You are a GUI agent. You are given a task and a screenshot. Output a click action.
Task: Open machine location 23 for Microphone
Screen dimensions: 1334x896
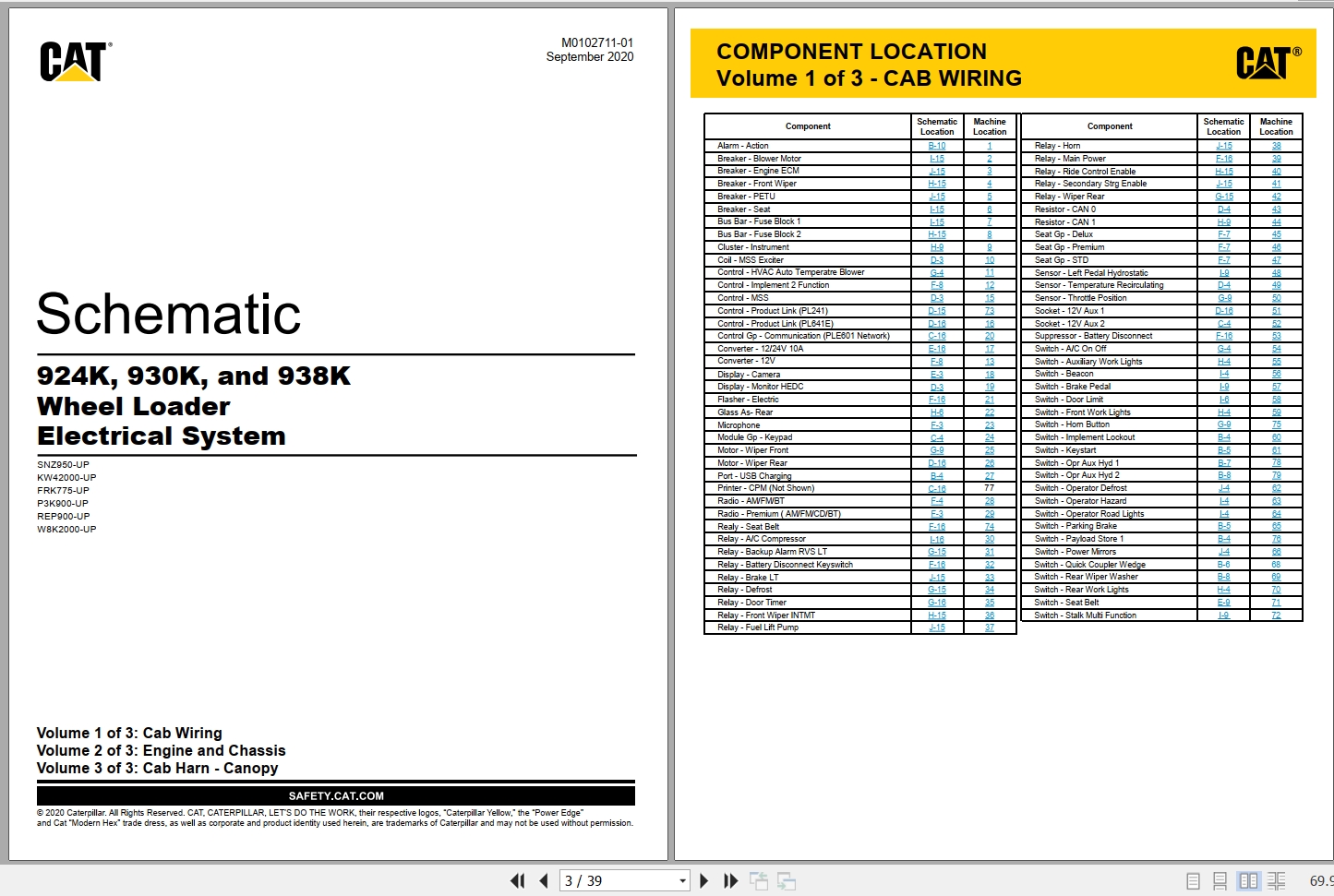click(x=989, y=425)
